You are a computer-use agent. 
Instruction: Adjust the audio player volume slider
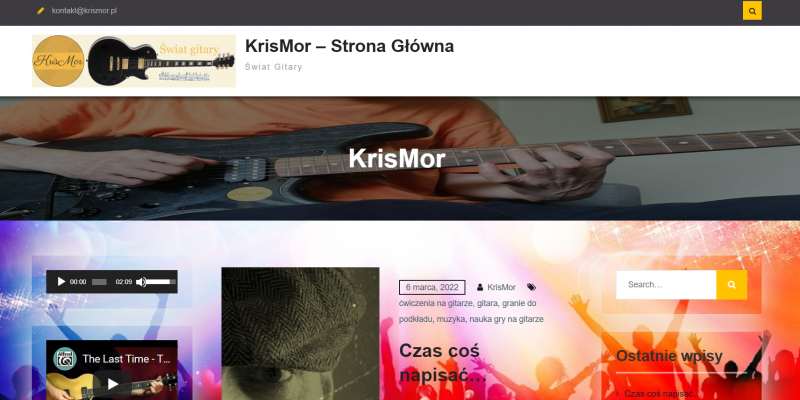[161, 282]
